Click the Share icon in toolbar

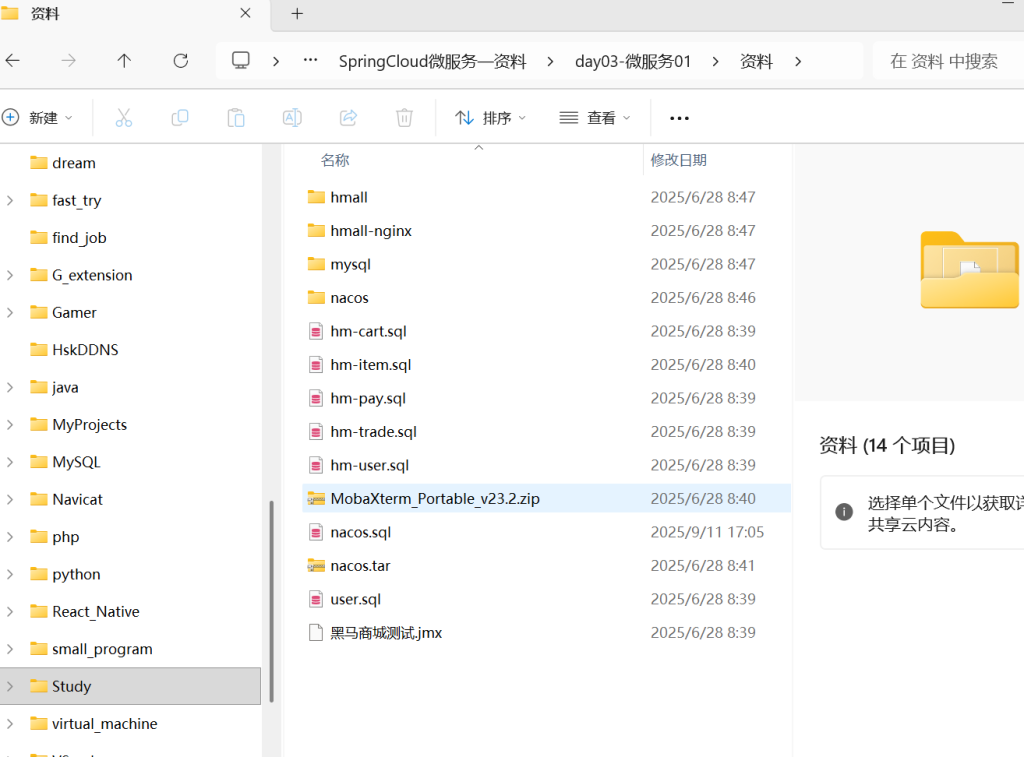click(x=348, y=118)
